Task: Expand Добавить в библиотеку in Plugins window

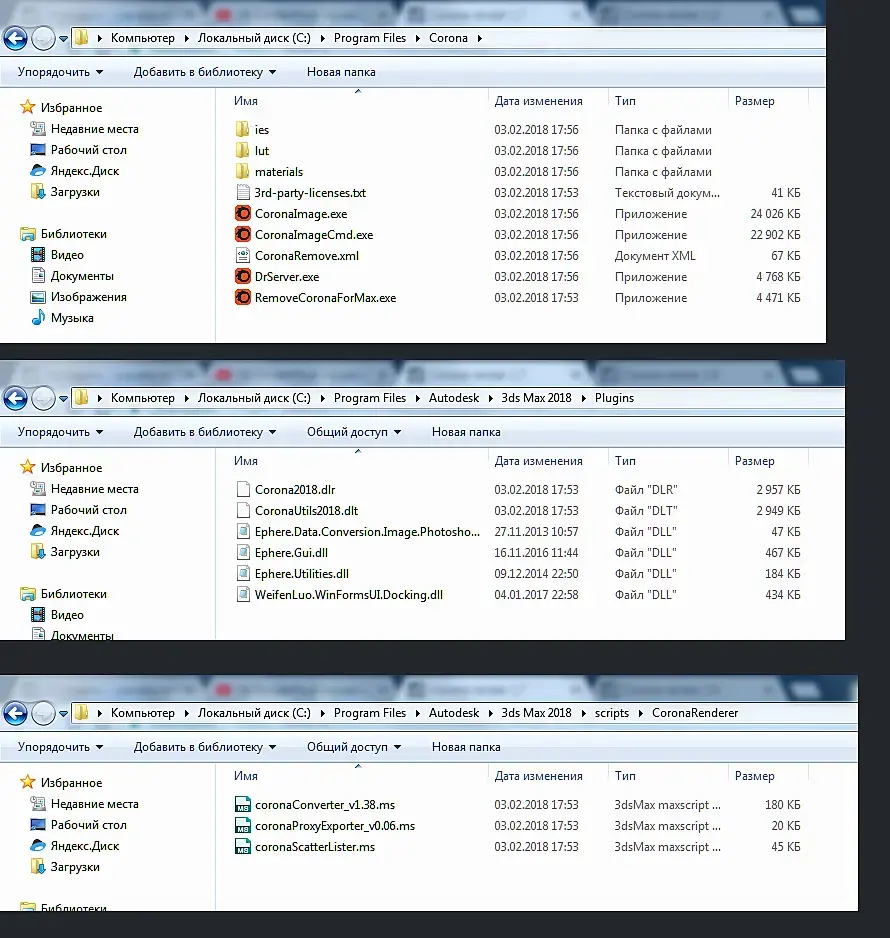Action: point(205,432)
